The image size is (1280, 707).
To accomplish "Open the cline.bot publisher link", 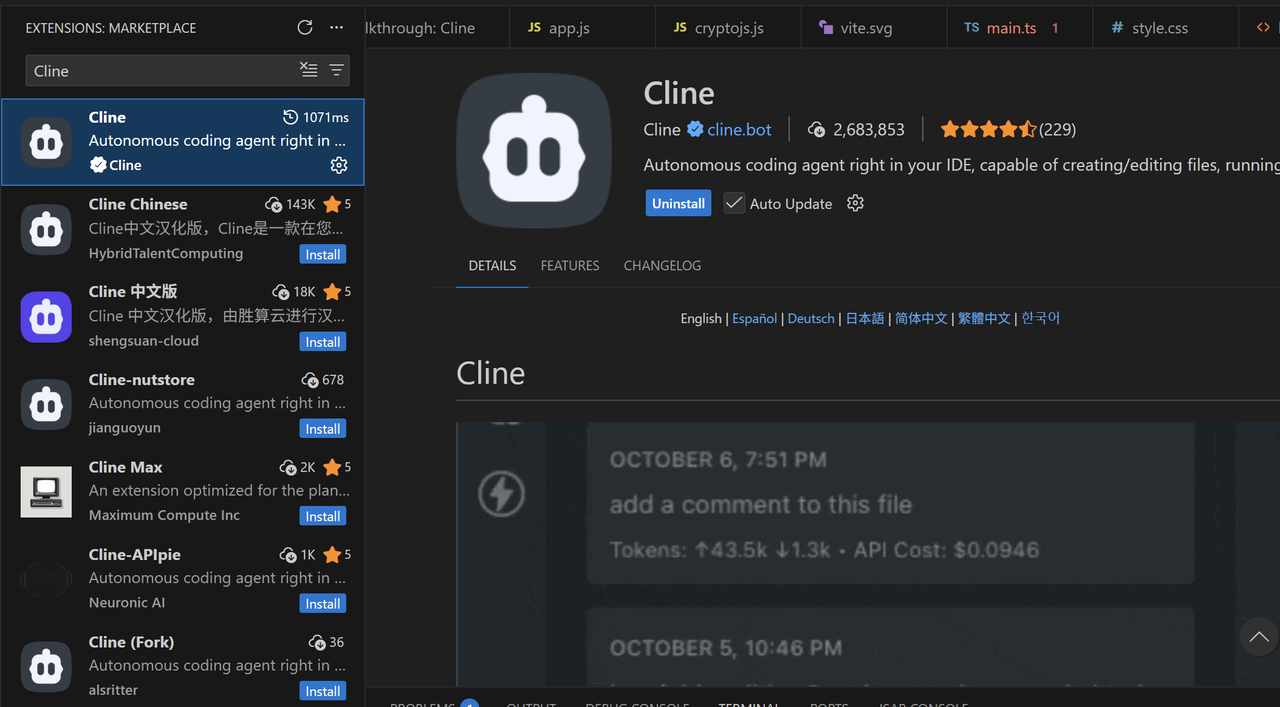I will pos(739,129).
